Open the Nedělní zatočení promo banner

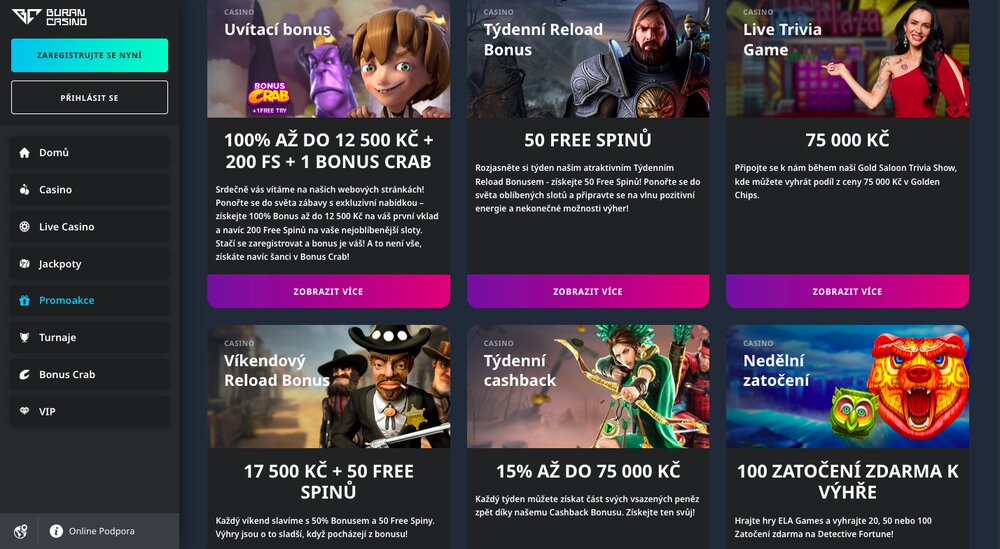point(848,386)
